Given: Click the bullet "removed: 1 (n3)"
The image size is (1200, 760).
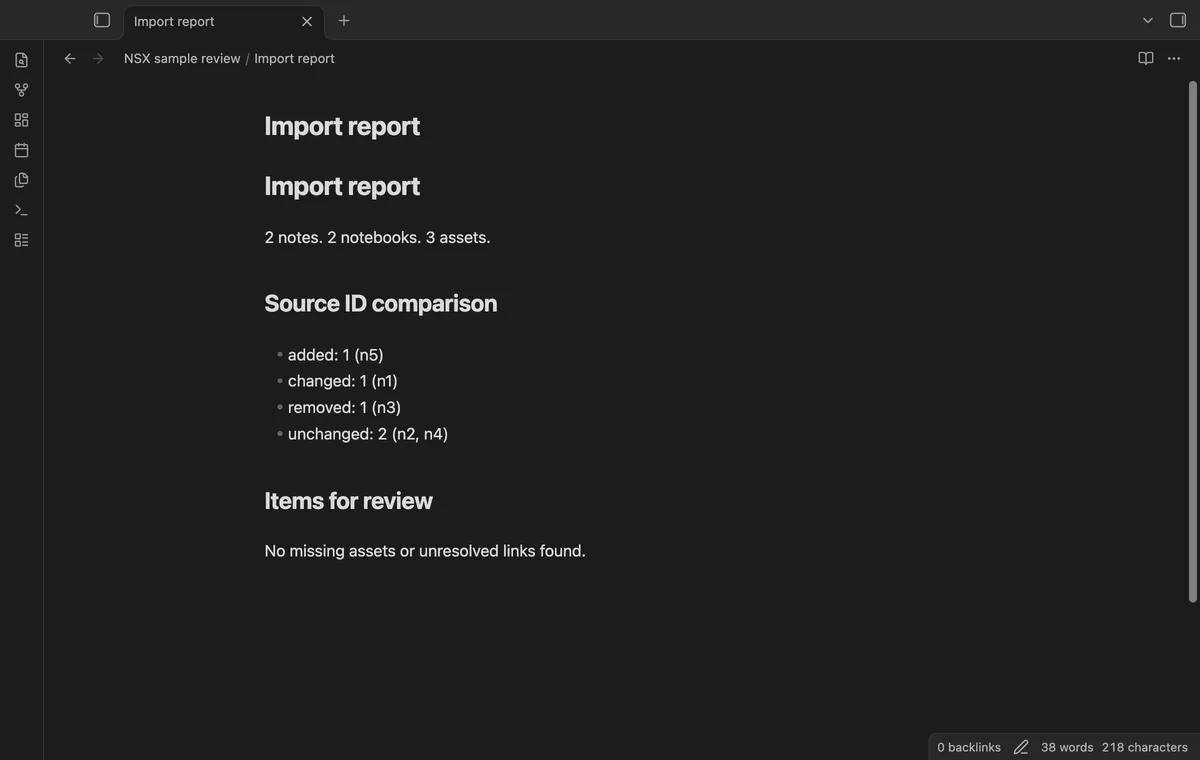Looking at the screenshot, I should pos(344,407).
